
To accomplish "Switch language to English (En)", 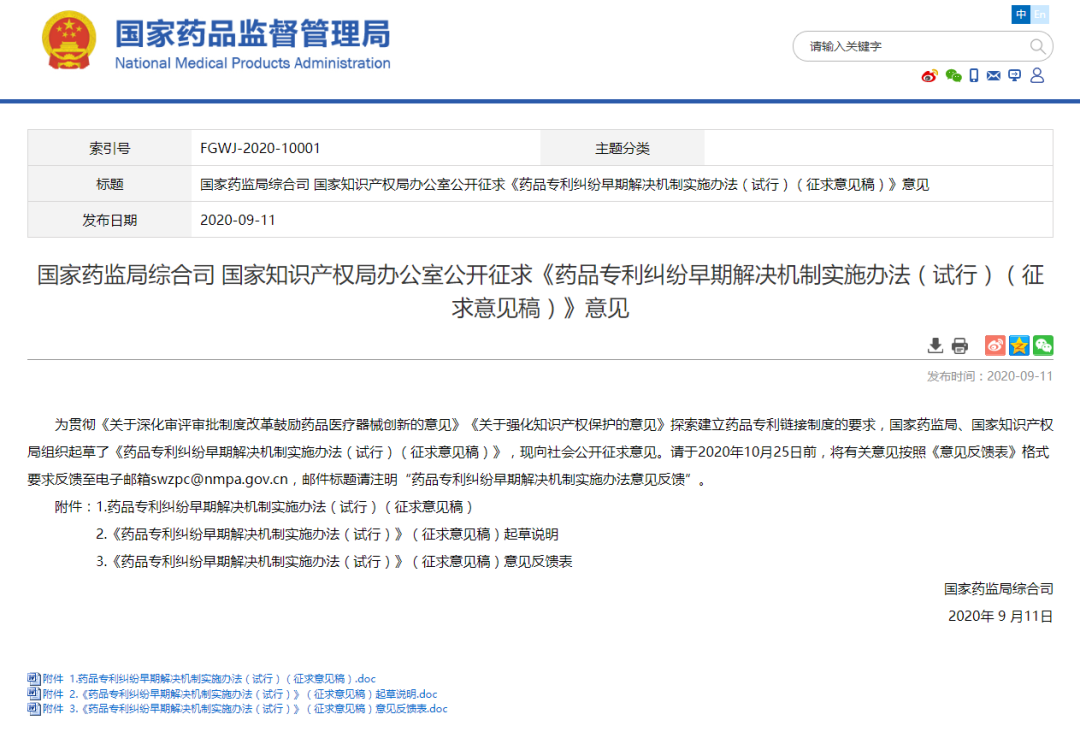I will pyautogui.click(x=1039, y=14).
